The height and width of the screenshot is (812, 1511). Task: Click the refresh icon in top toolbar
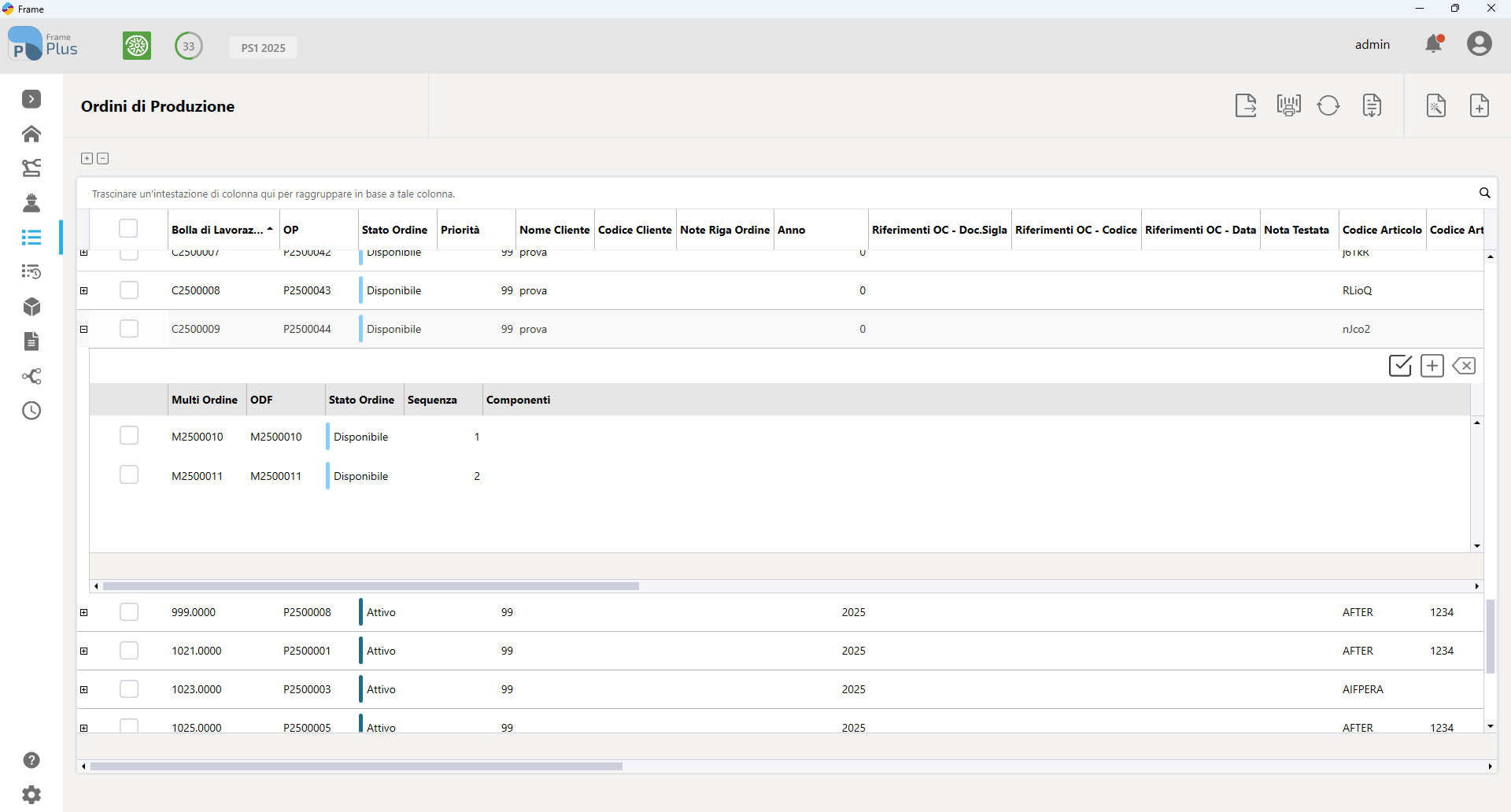[1328, 105]
